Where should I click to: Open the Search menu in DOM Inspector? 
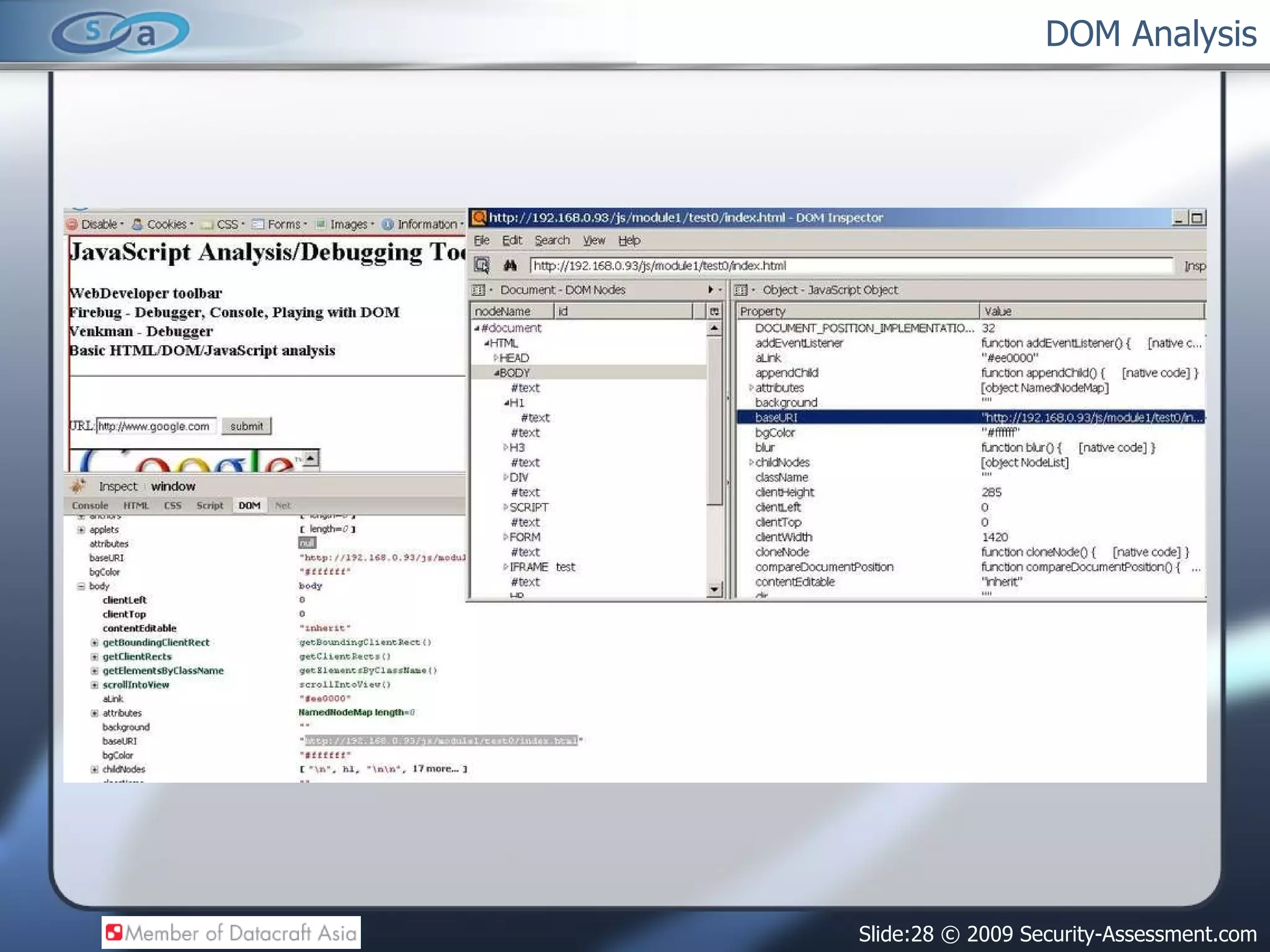pos(552,240)
